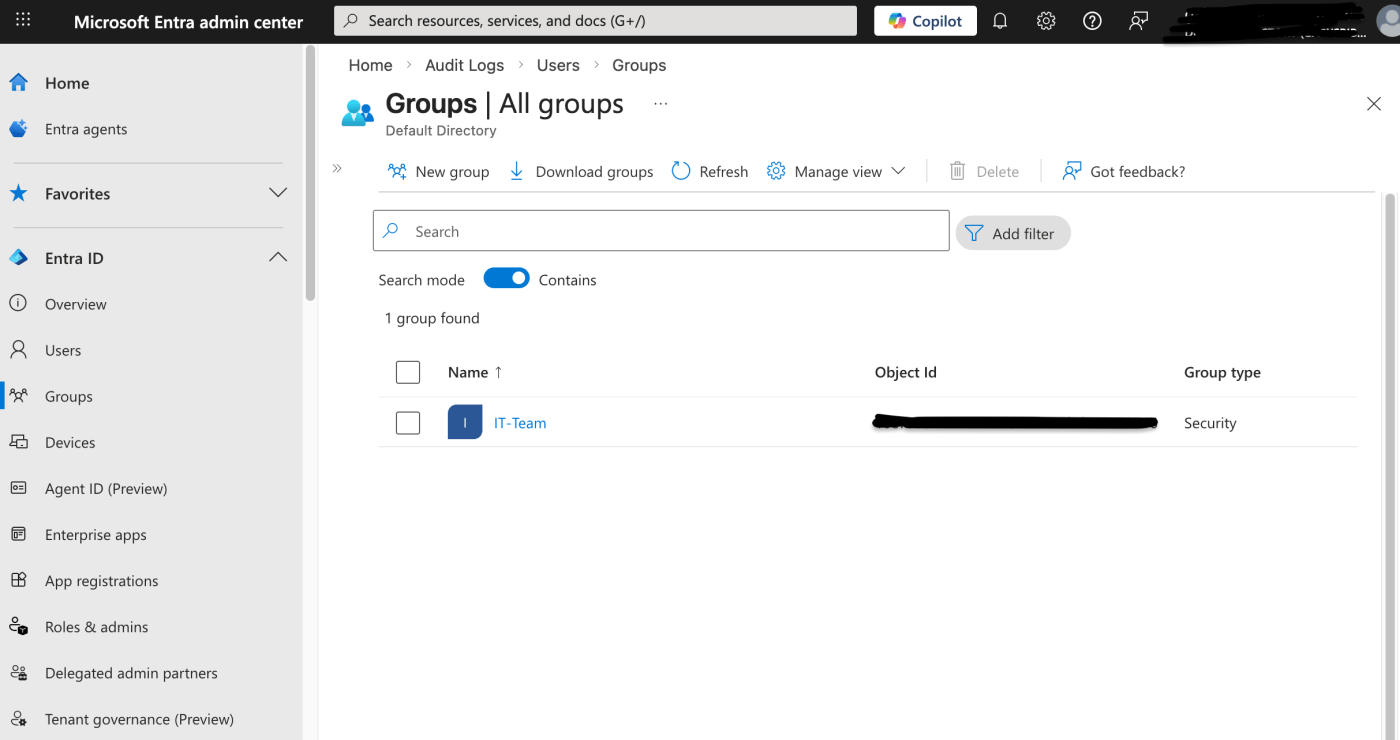This screenshot has width=1400, height=740.
Task: Click the groups Search field
Action: [x=661, y=231]
